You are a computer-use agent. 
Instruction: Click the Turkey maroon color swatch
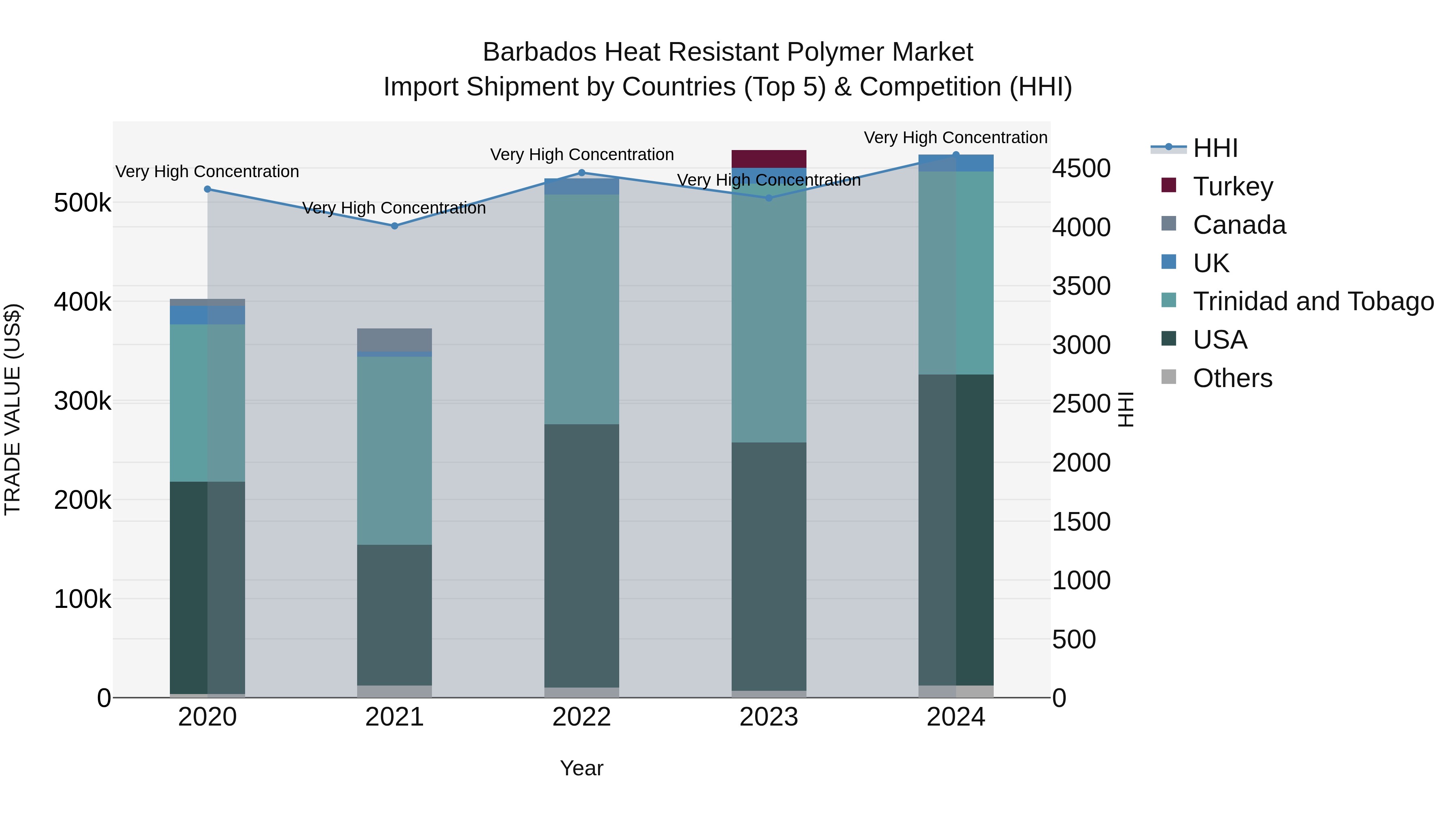tap(1168, 185)
